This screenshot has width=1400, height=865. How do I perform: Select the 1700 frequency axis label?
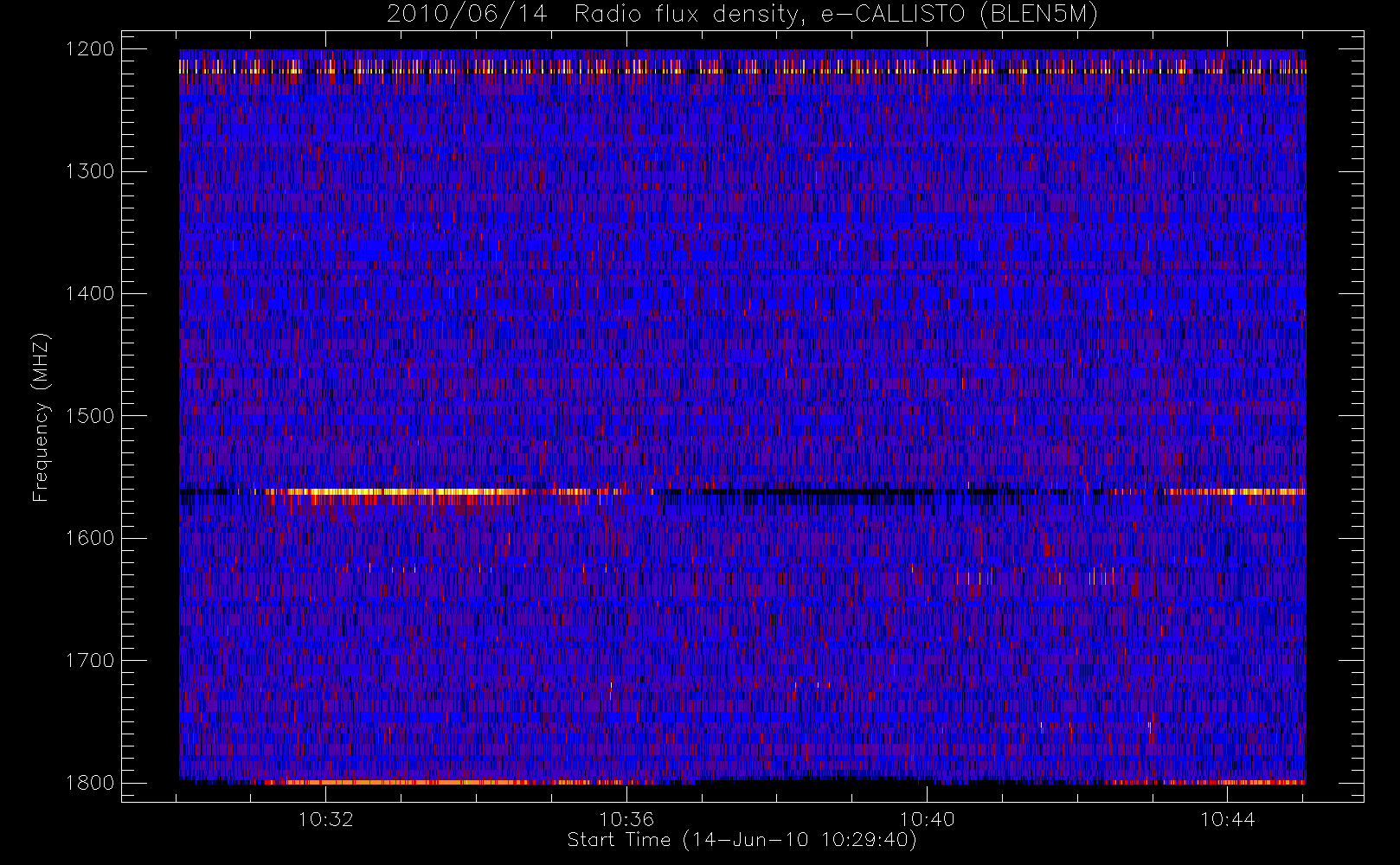(90, 661)
